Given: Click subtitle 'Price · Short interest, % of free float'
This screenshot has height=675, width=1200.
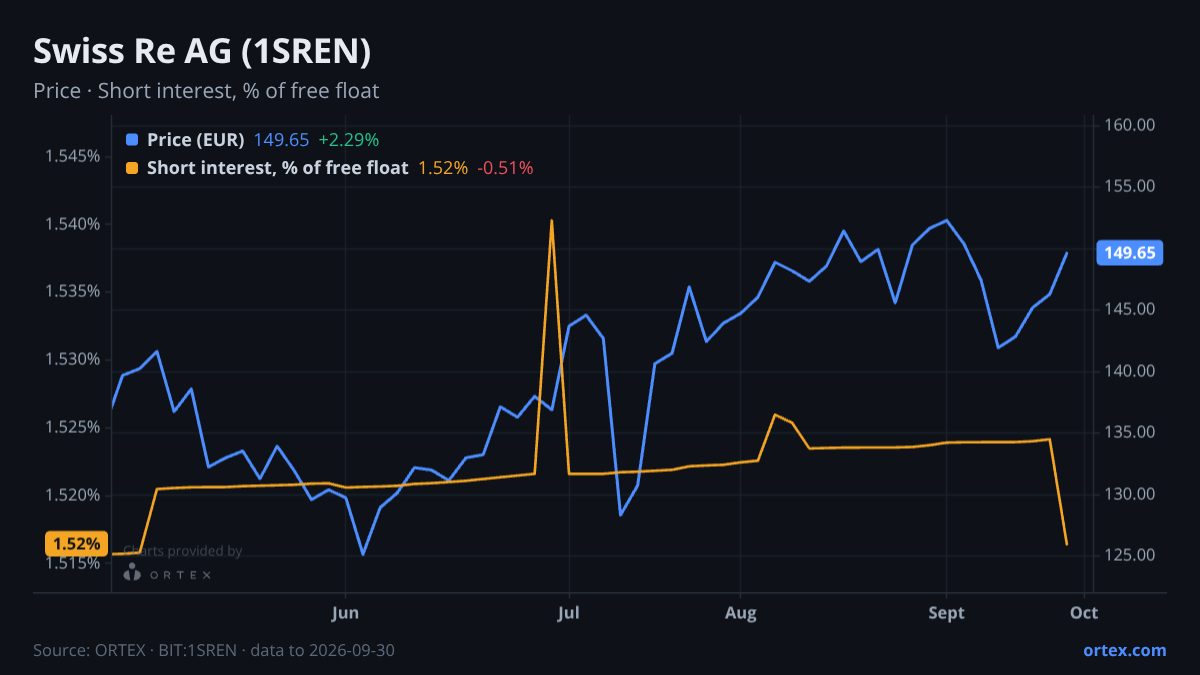Looking at the screenshot, I should click(x=206, y=91).
